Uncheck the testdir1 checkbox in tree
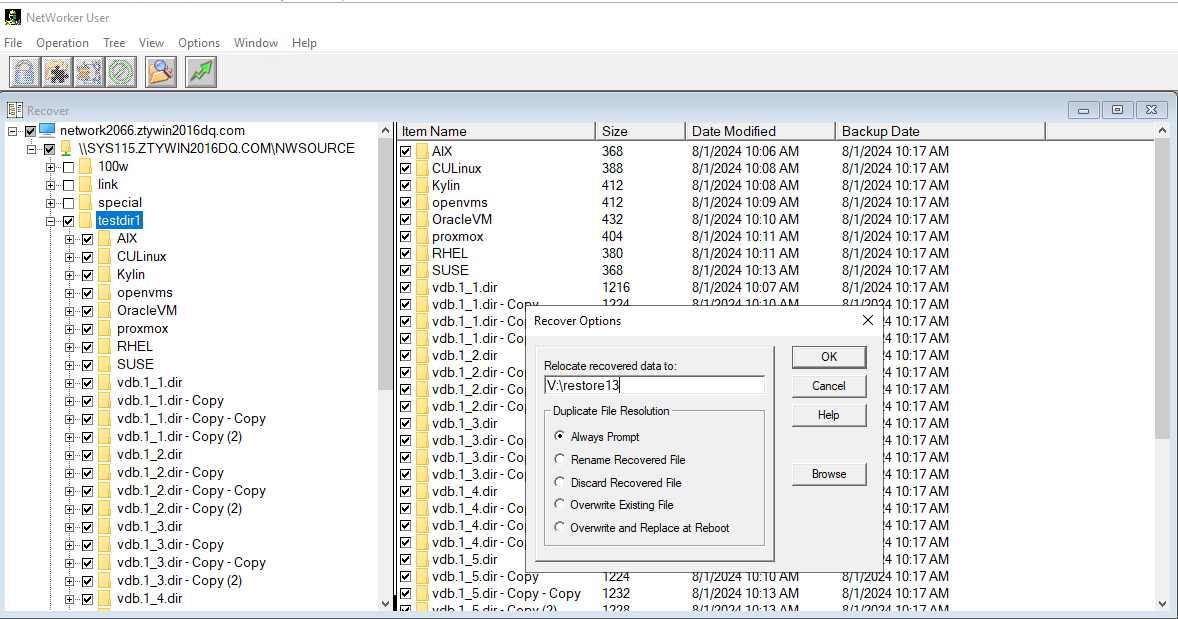Image resolution: width=1178 pixels, height=619 pixels. coord(68,221)
